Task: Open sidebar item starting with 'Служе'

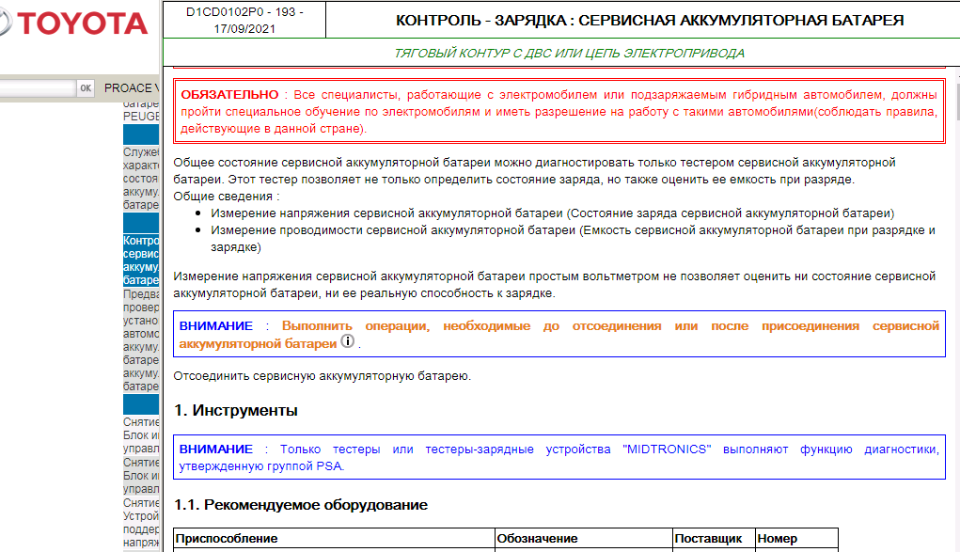Action: coord(141,178)
